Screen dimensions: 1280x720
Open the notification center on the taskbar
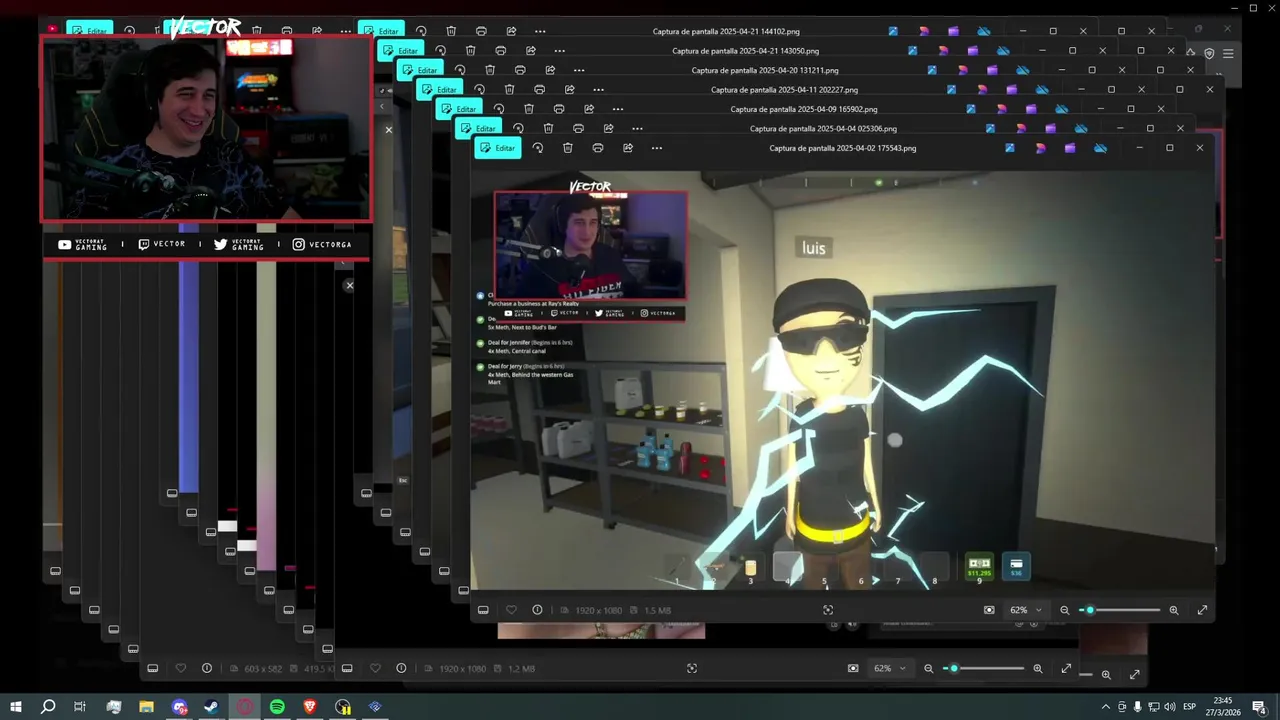(x=1259, y=707)
